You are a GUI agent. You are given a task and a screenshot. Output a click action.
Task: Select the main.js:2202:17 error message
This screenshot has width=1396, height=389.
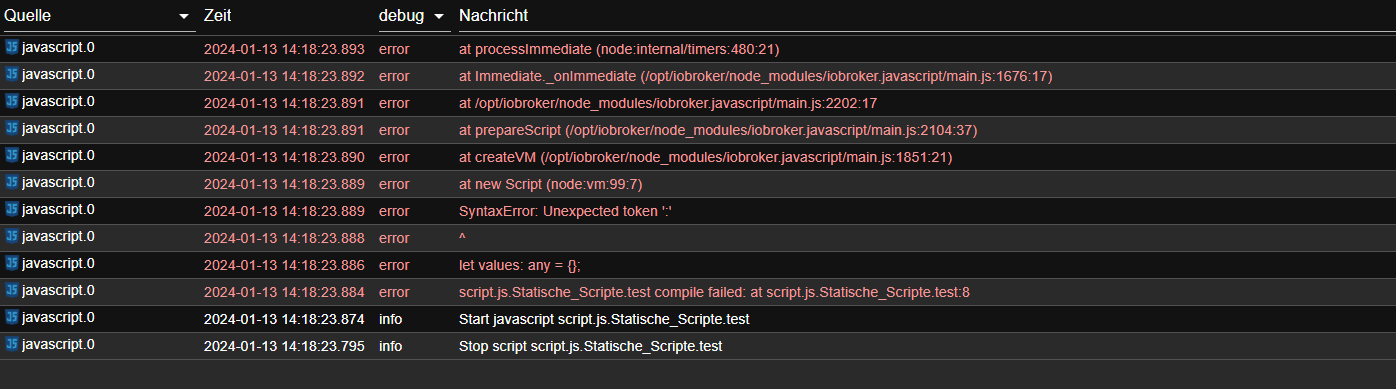tap(668, 103)
